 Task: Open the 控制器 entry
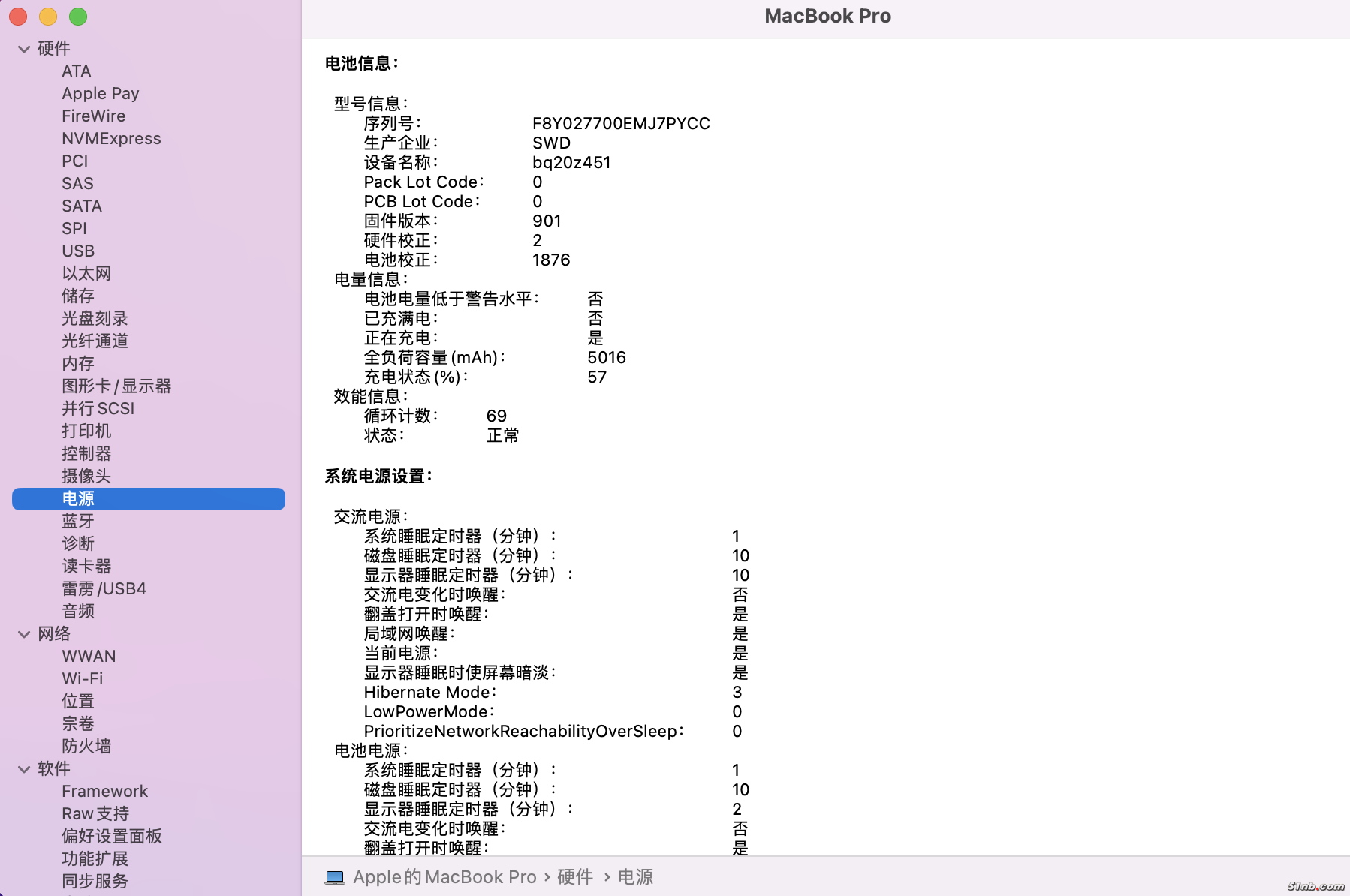(86, 454)
